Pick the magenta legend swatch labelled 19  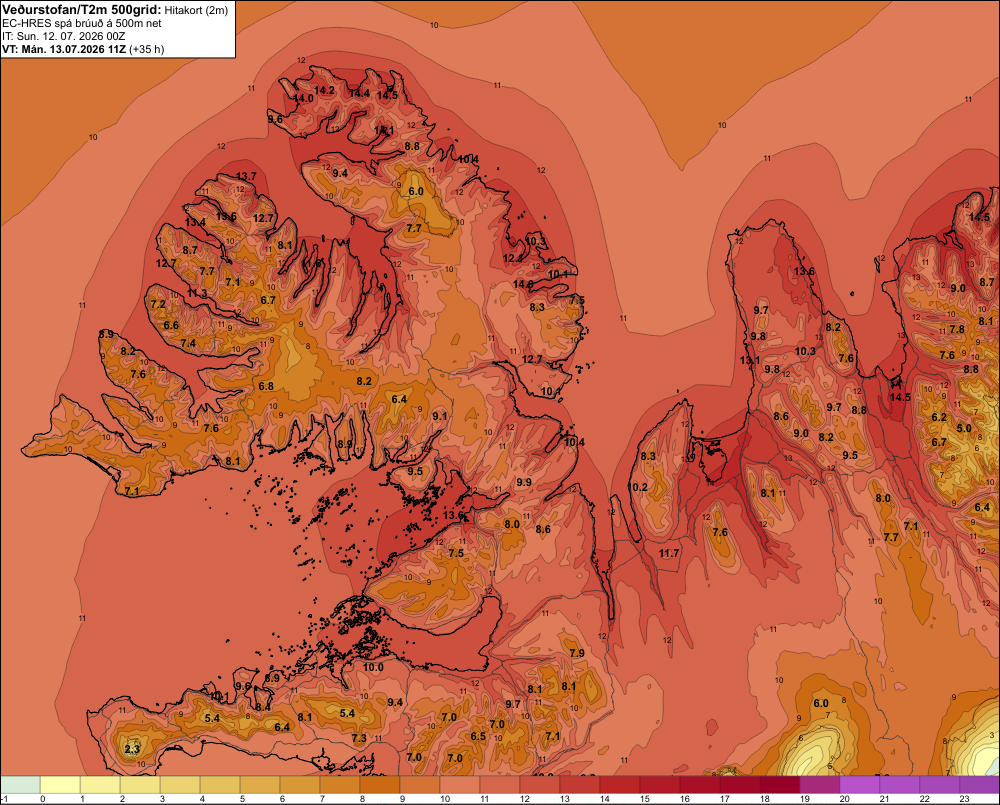(x=820, y=785)
